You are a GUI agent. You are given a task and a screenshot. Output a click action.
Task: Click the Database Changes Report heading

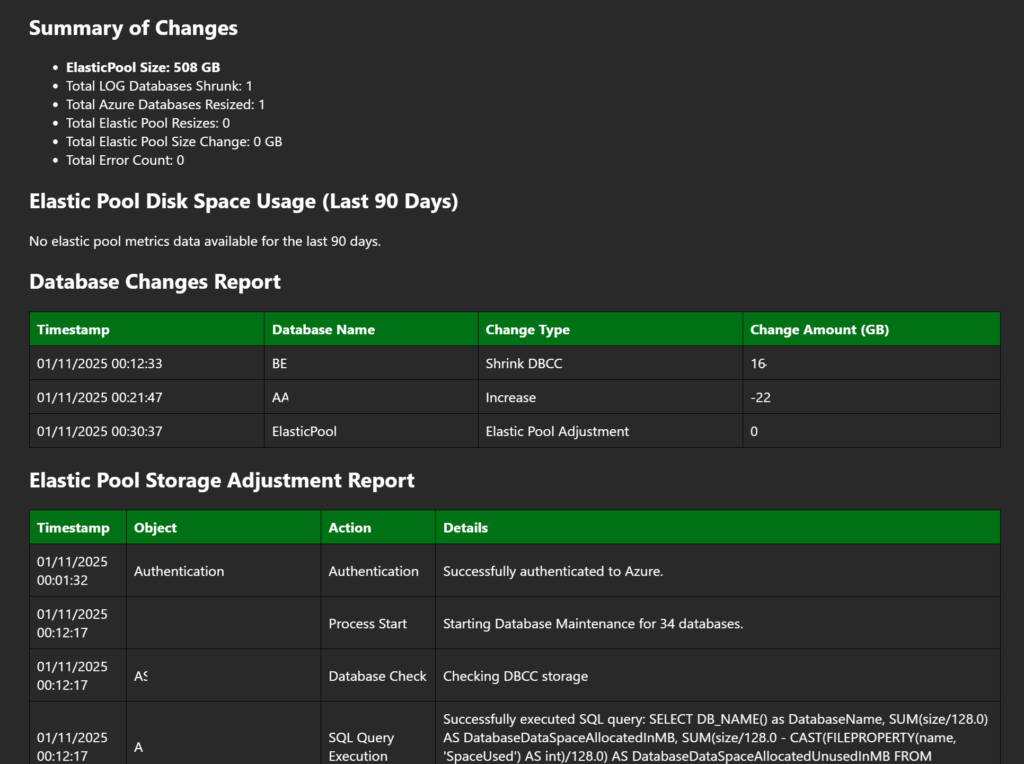155,282
